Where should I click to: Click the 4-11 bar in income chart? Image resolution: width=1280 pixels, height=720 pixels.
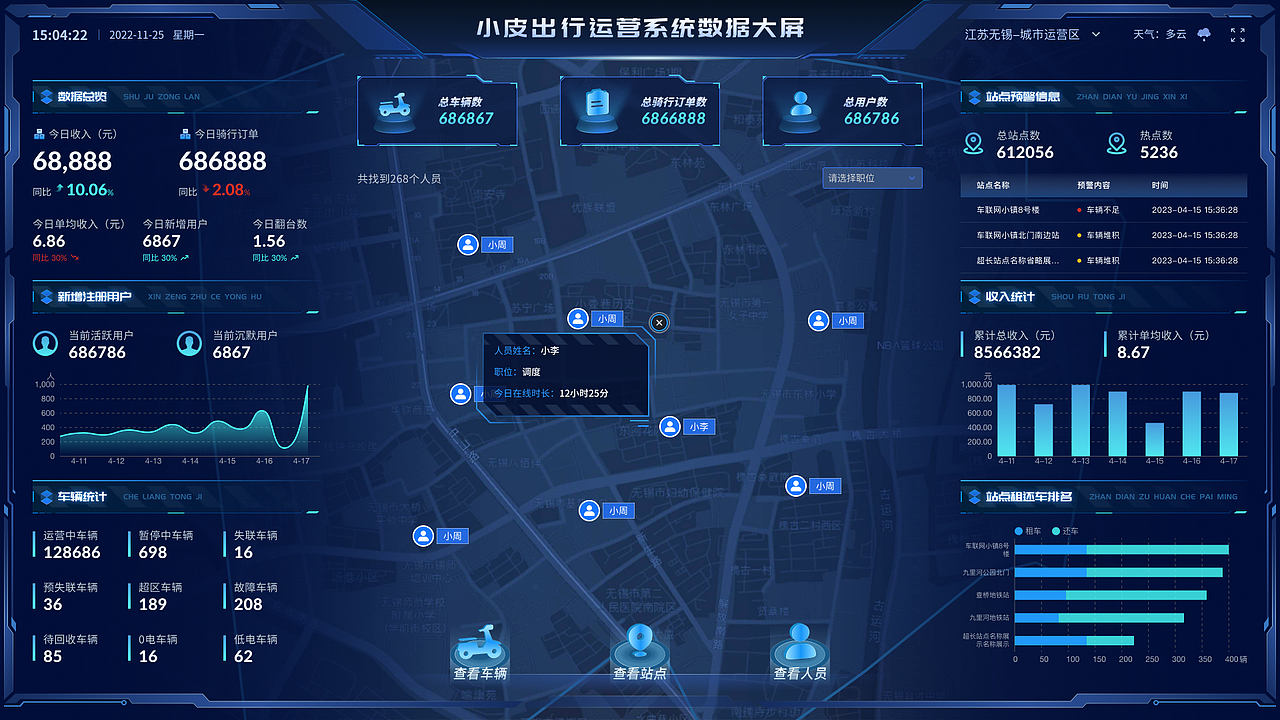(x=1006, y=421)
